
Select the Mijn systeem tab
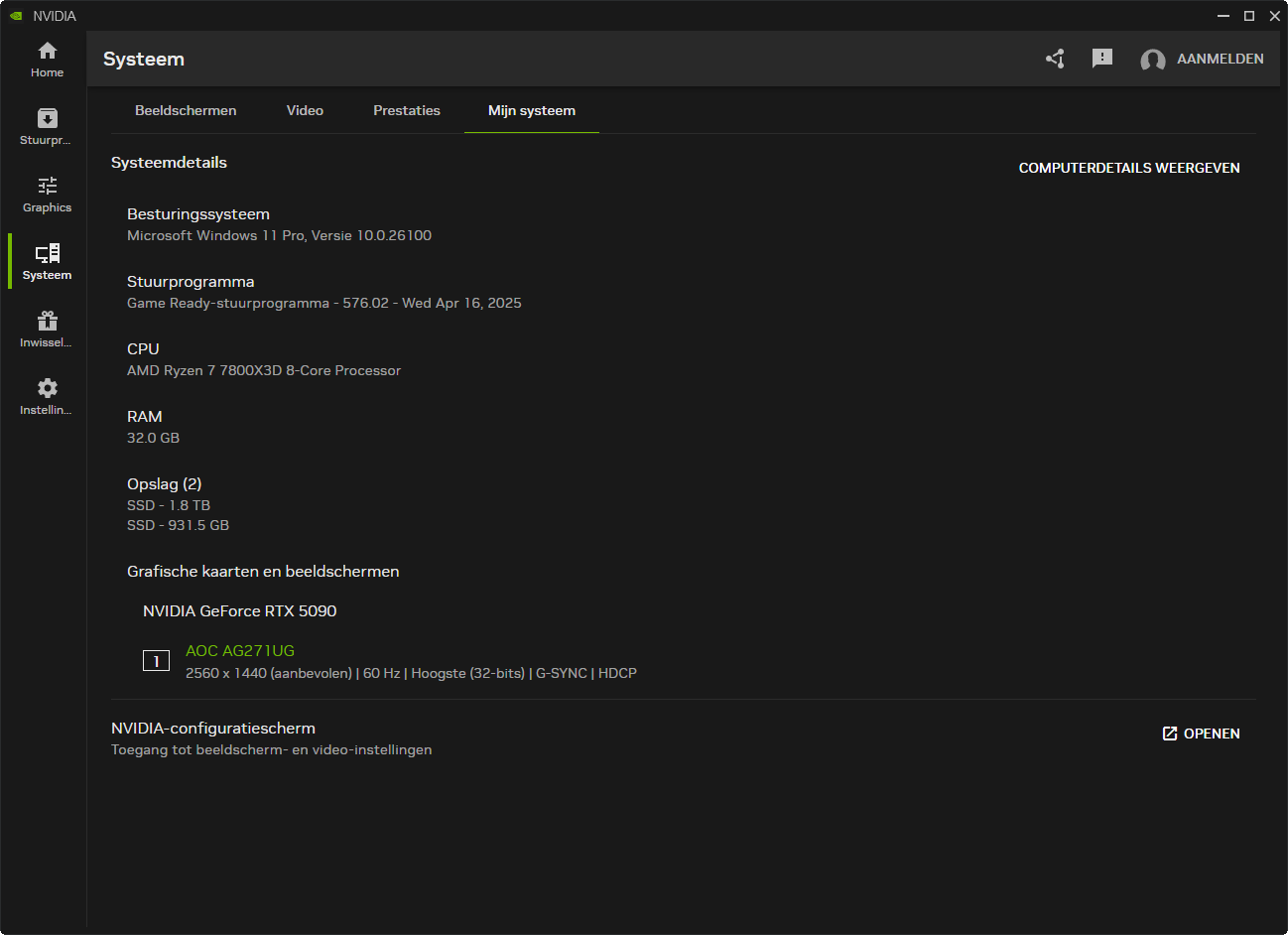[x=531, y=110]
